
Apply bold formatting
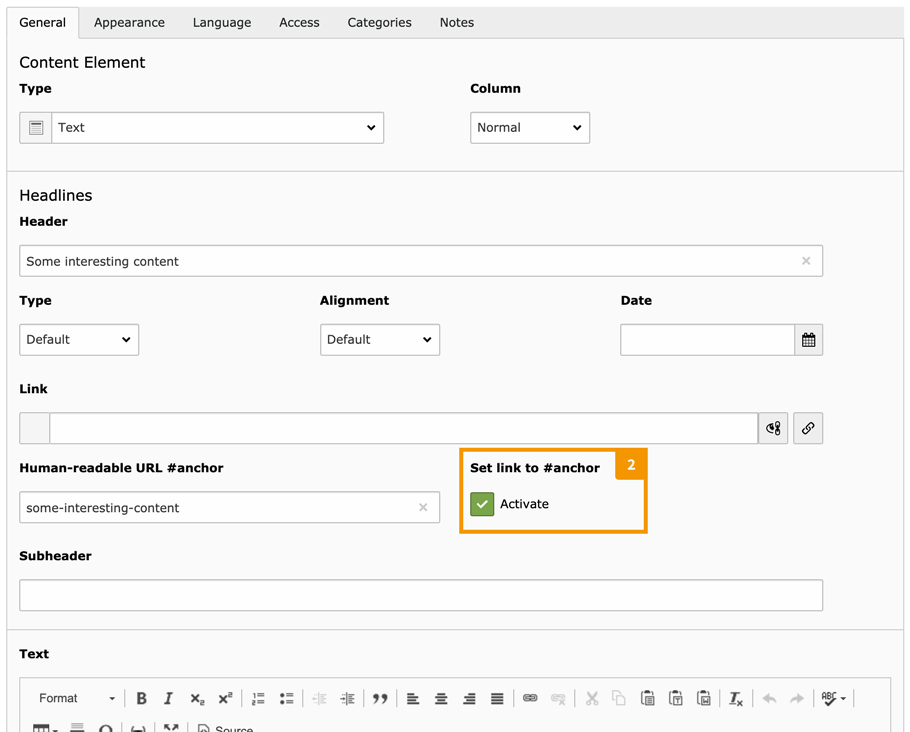click(x=141, y=698)
